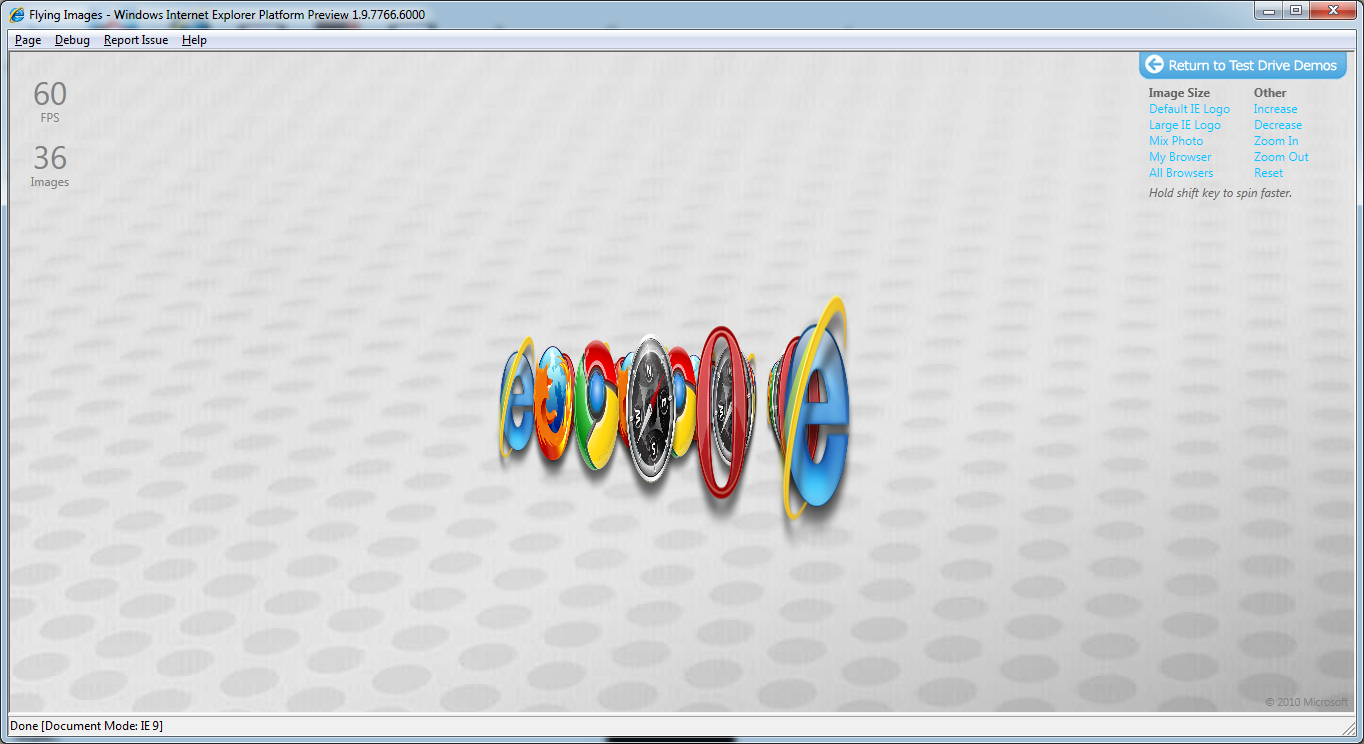Click the Safari compass logo
The width and height of the screenshot is (1364, 744).
point(650,408)
